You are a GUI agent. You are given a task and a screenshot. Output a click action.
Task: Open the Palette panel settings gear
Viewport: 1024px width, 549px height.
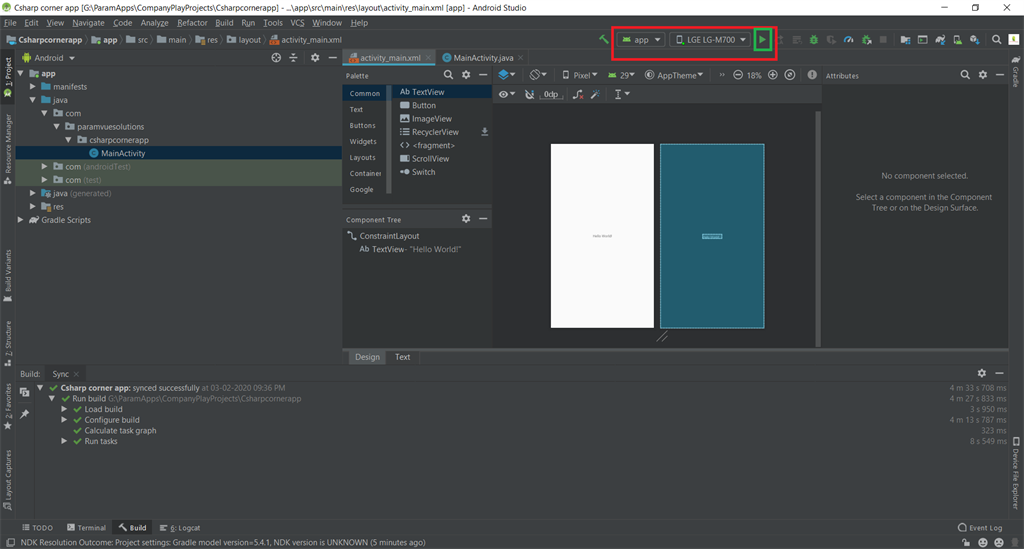pos(466,75)
